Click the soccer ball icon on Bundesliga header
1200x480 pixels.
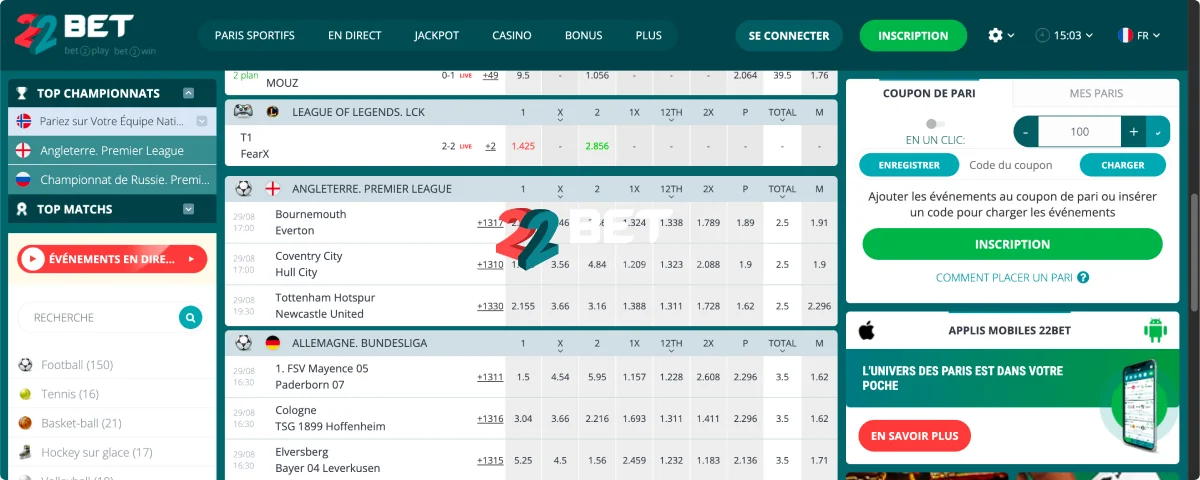(243, 342)
